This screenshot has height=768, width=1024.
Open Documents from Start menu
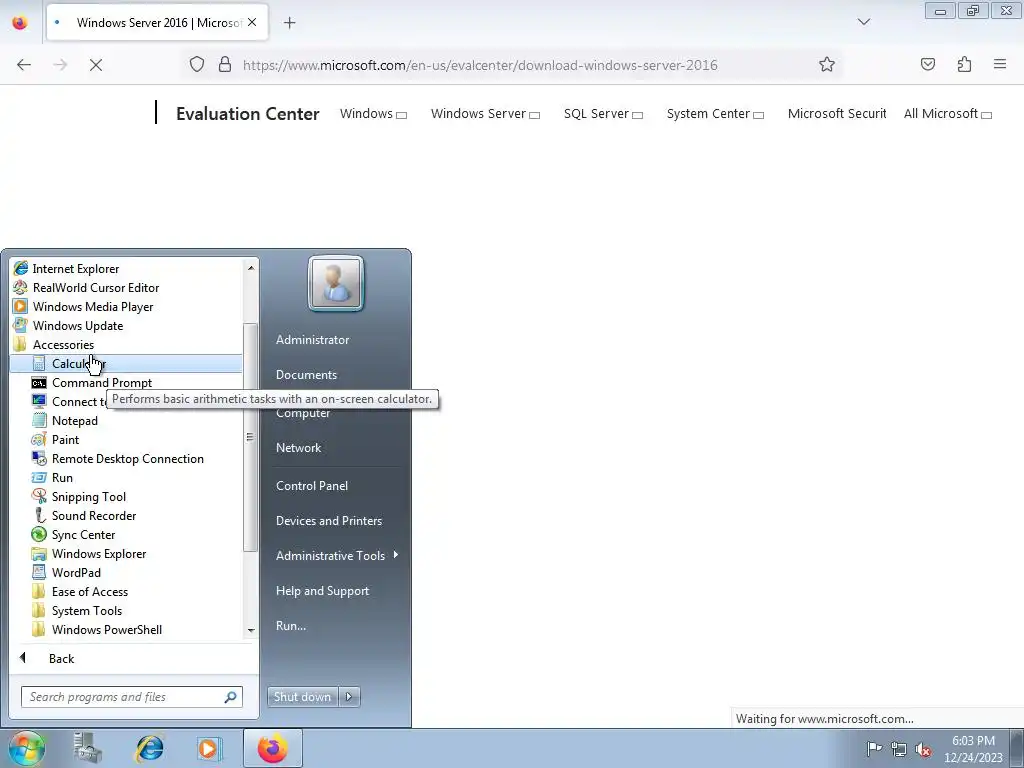306,375
